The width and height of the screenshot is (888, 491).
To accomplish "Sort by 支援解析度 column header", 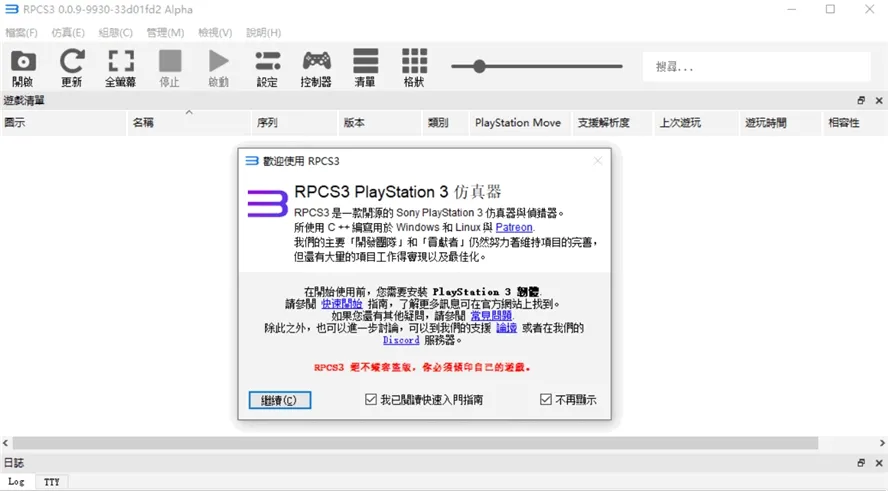I will [x=613, y=123].
